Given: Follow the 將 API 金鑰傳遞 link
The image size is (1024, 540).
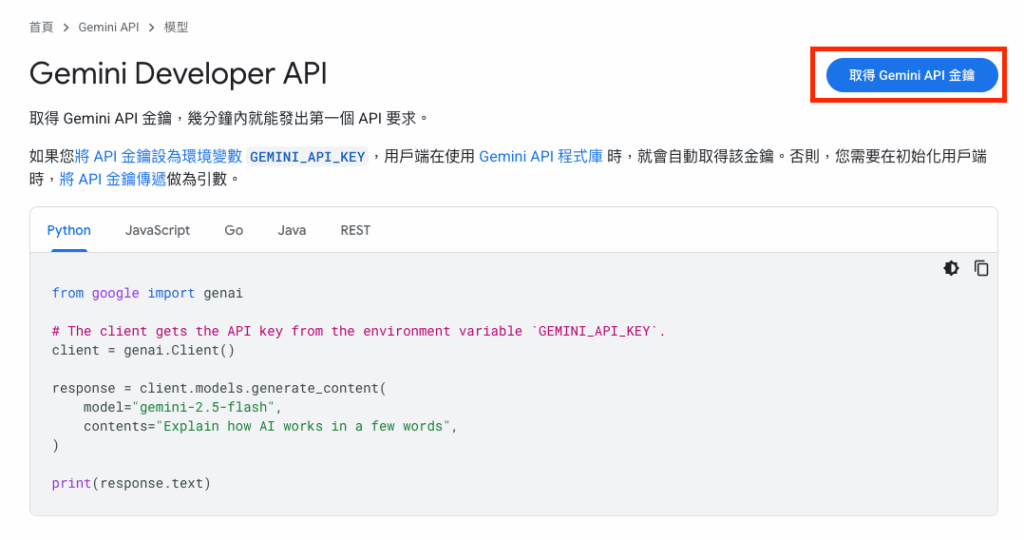Looking at the screenshot, I should click(113, 179).
